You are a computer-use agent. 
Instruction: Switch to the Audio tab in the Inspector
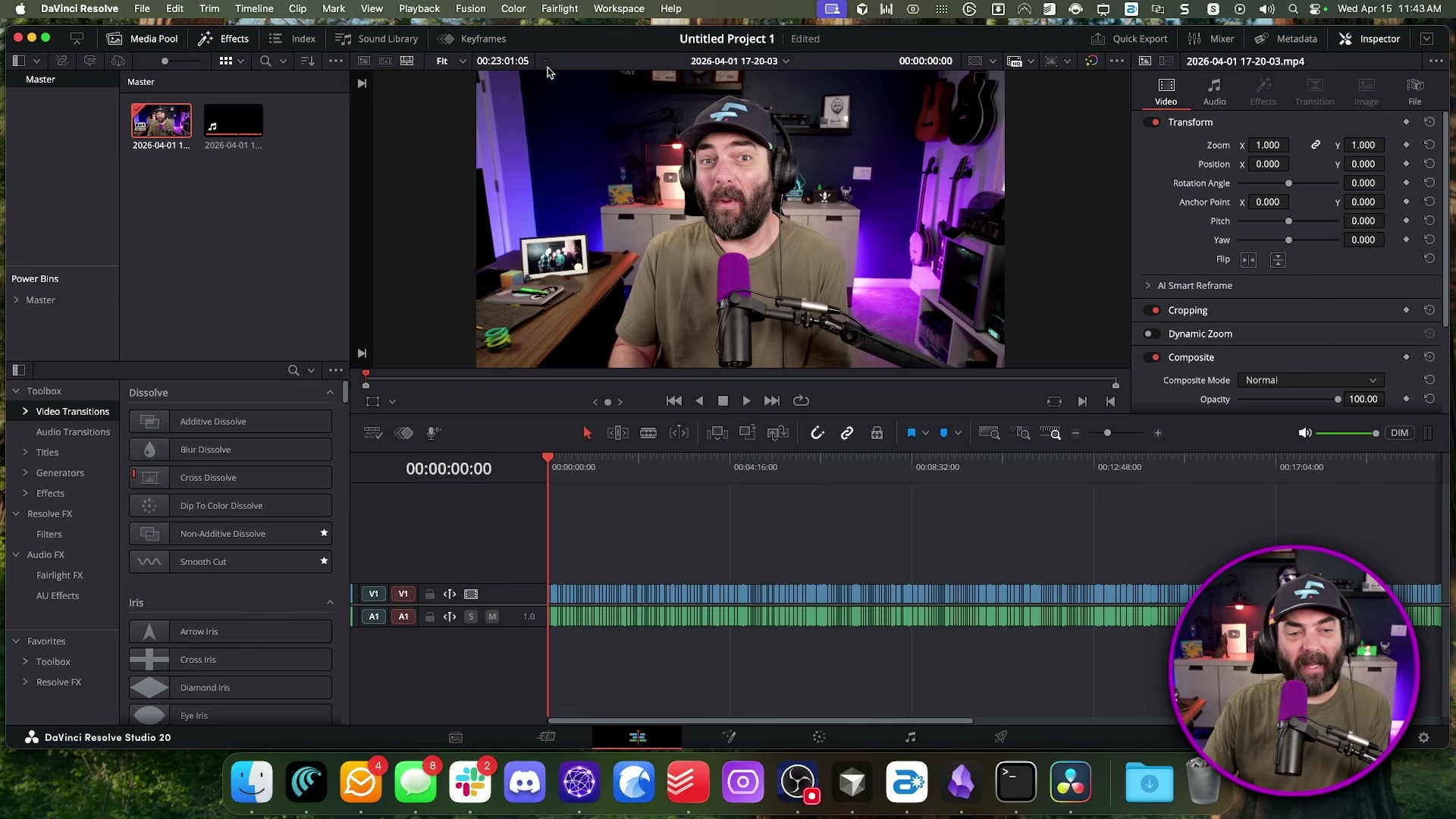point(1215,91)
